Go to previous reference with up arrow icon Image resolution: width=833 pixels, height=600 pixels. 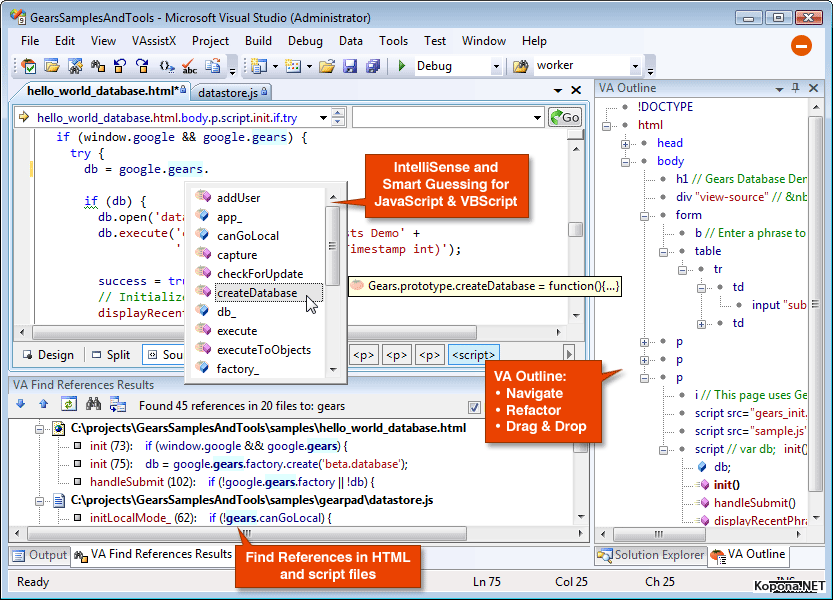click(44, 404)
